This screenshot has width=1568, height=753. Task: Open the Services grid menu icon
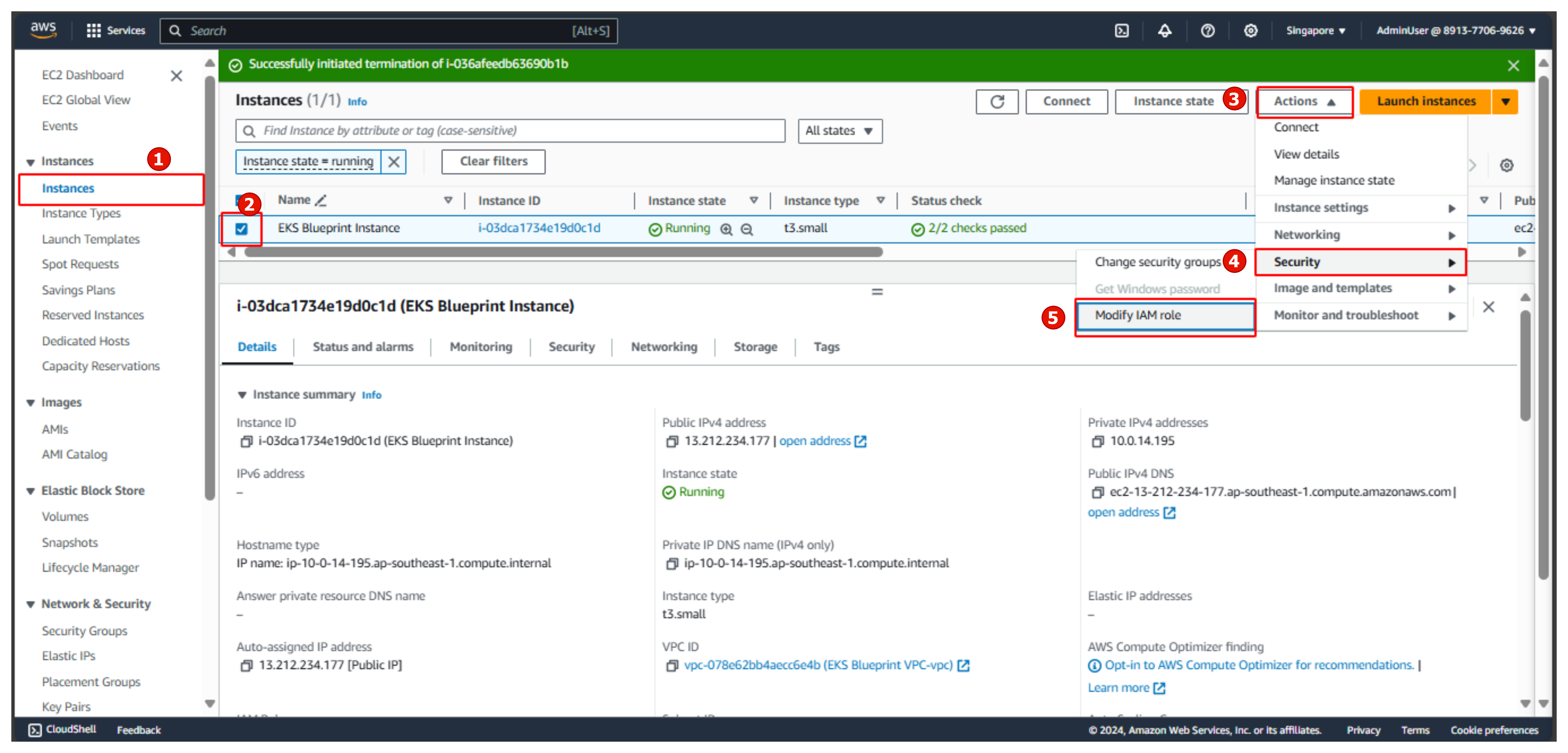(93, 31)
